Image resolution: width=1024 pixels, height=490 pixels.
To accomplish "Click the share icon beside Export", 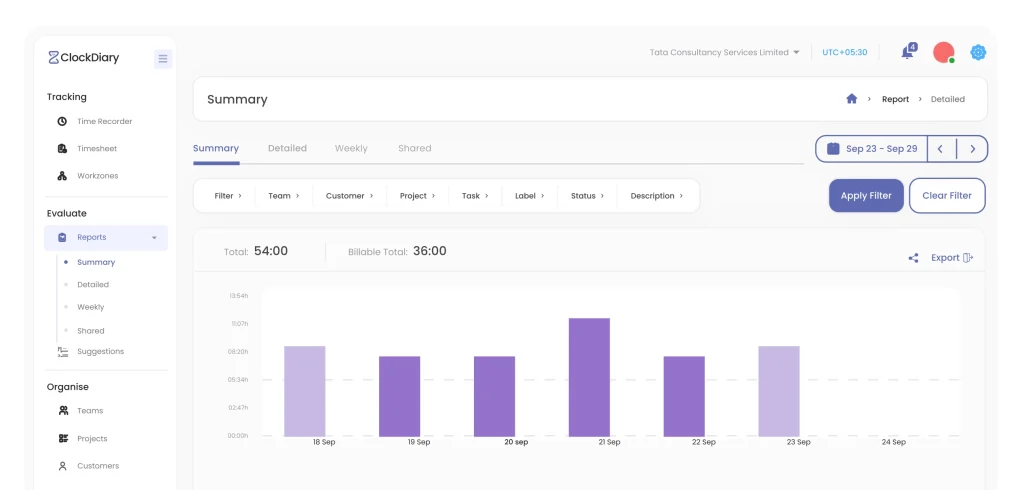I will [914, 258].
